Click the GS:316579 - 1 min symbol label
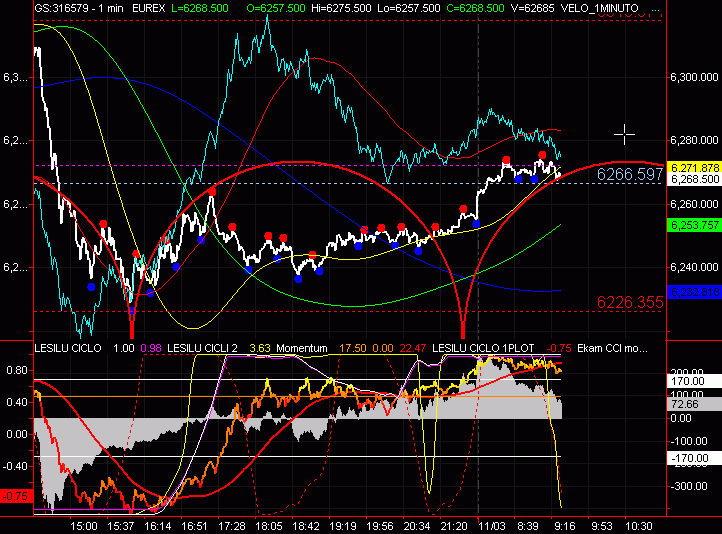The image size is (722, 534). (79, 8)
